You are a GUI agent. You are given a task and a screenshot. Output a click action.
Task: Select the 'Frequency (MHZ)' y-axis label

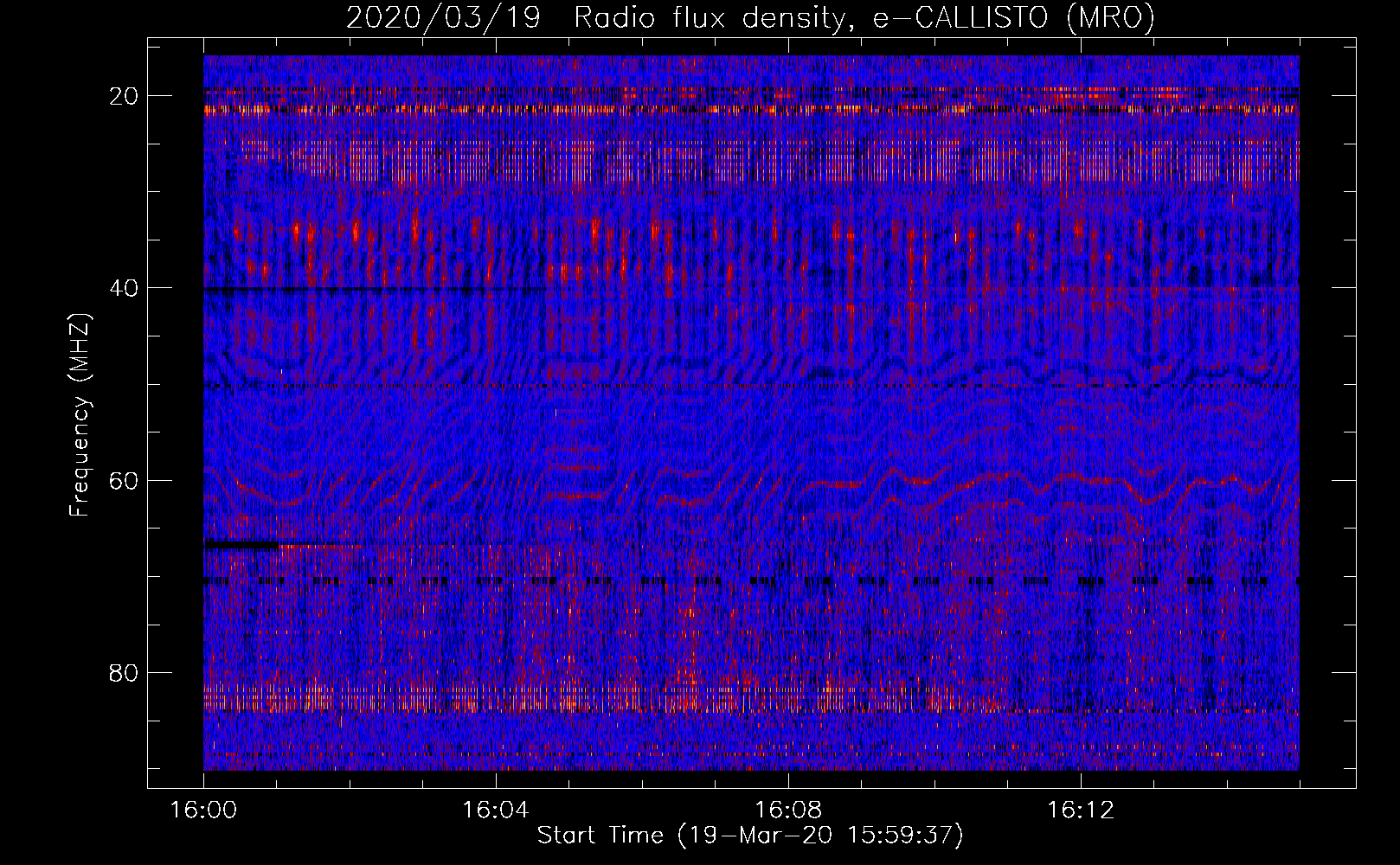point(80,414)
